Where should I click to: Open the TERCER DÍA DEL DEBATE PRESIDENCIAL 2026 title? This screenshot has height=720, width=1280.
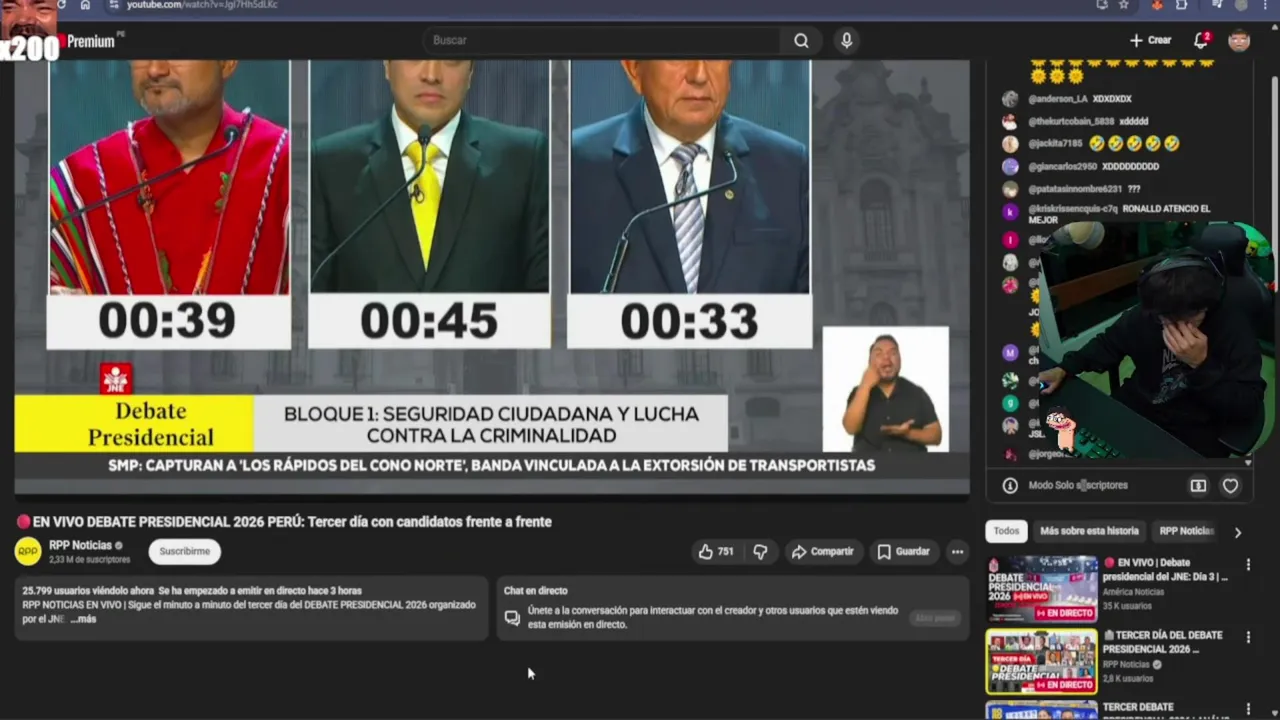(x=1163, y=642)
